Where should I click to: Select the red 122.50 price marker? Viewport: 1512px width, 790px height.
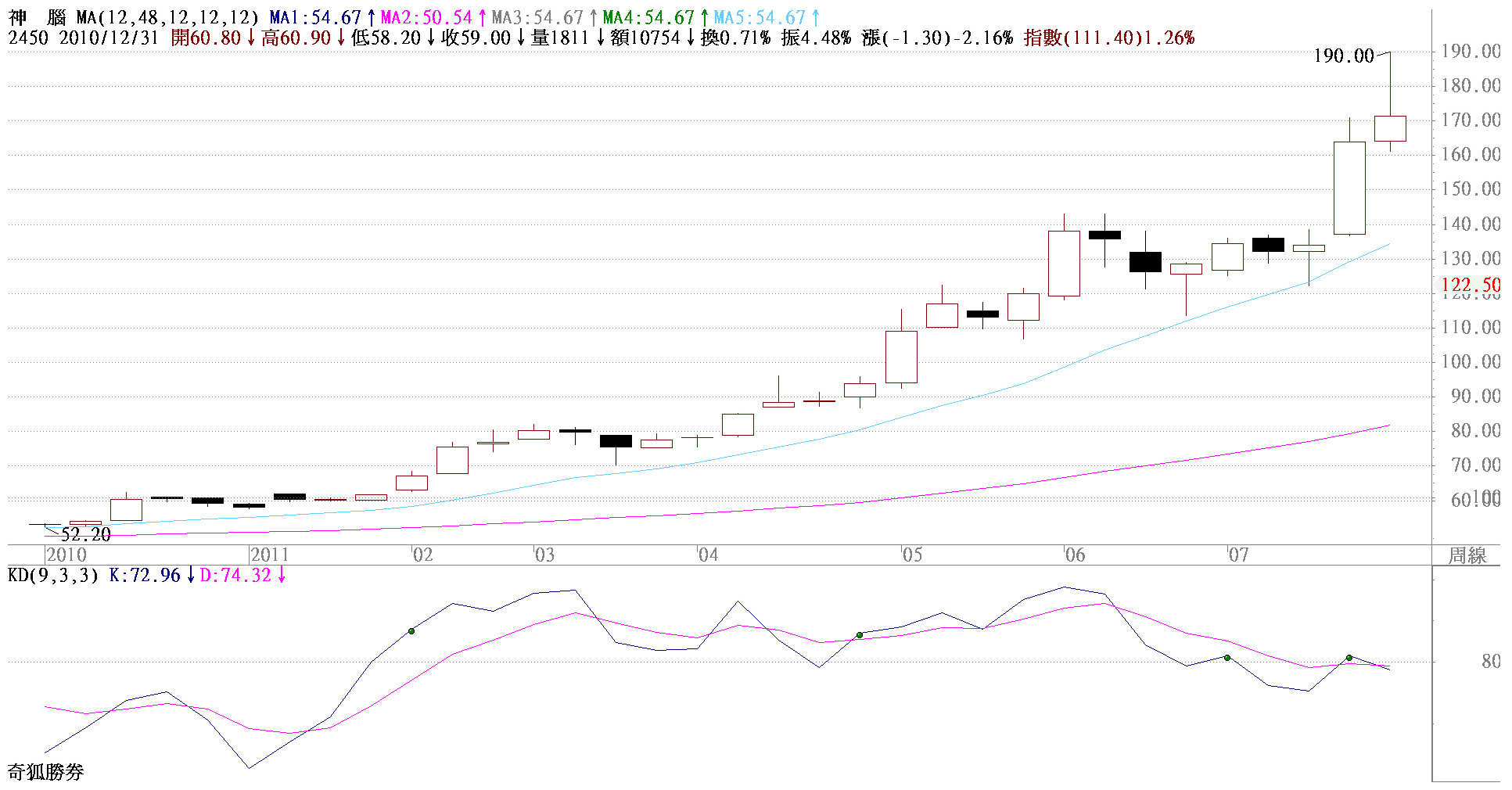pos(1471,285)
